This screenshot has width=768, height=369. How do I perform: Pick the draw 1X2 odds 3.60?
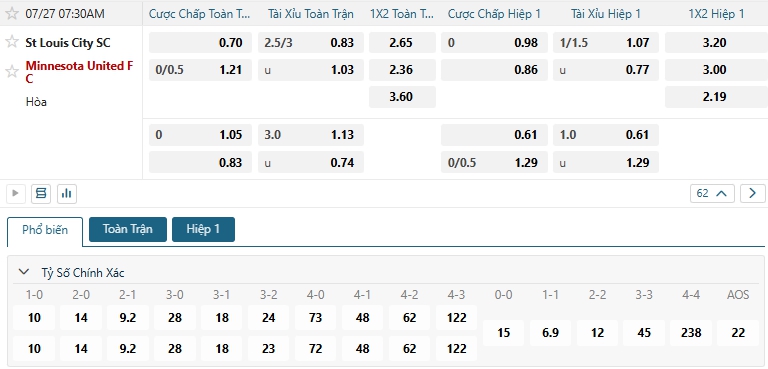pos(402,97)
